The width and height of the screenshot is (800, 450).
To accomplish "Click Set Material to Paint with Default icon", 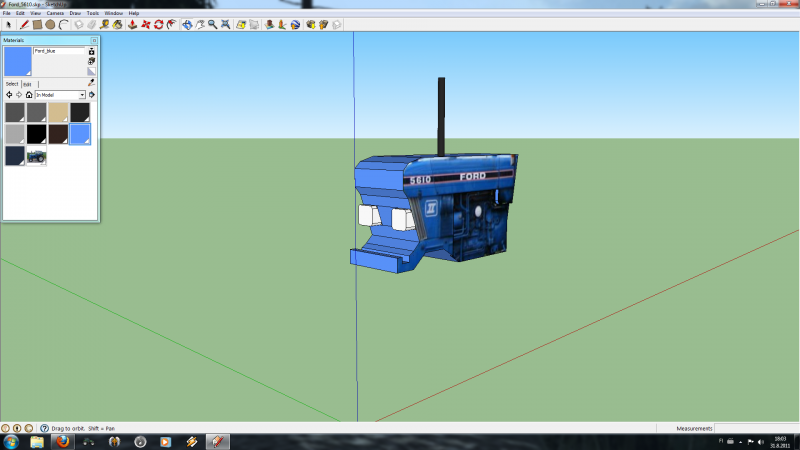I will click(x=91, y=71).
